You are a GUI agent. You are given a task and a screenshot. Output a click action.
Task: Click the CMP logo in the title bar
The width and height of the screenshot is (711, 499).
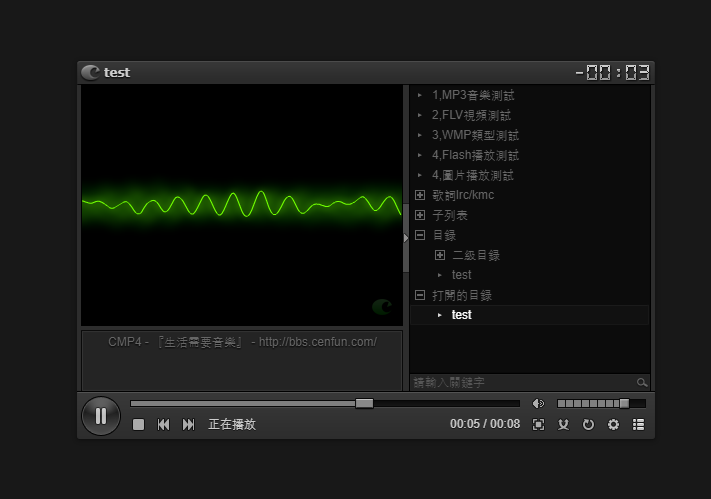coord(90,72)
